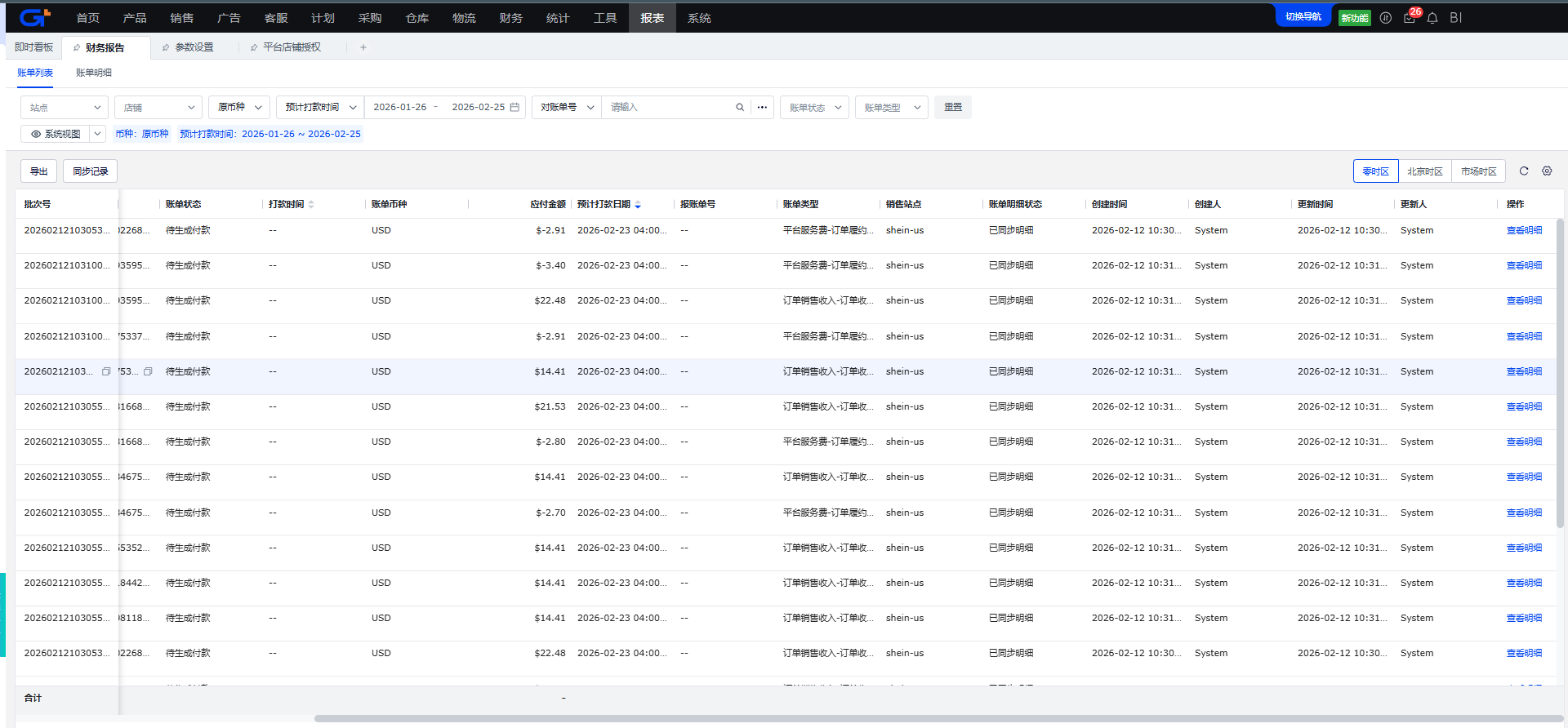
Task: Click the notification bell icon
Action: (x=1432, y=18)
